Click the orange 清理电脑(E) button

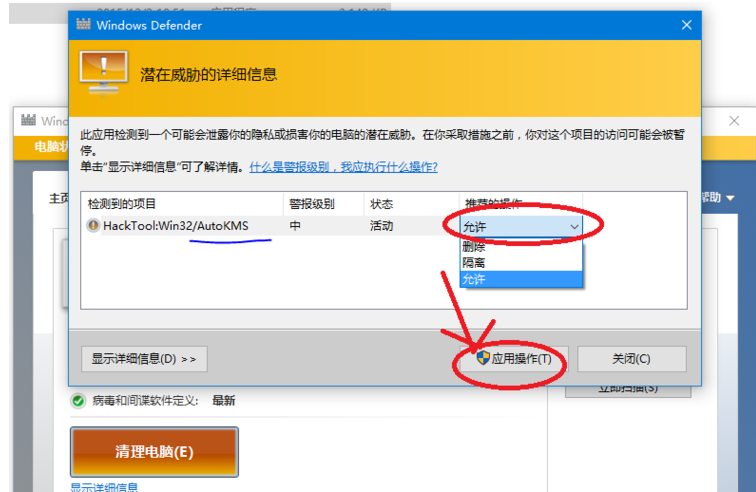click(x=154, y=451)
